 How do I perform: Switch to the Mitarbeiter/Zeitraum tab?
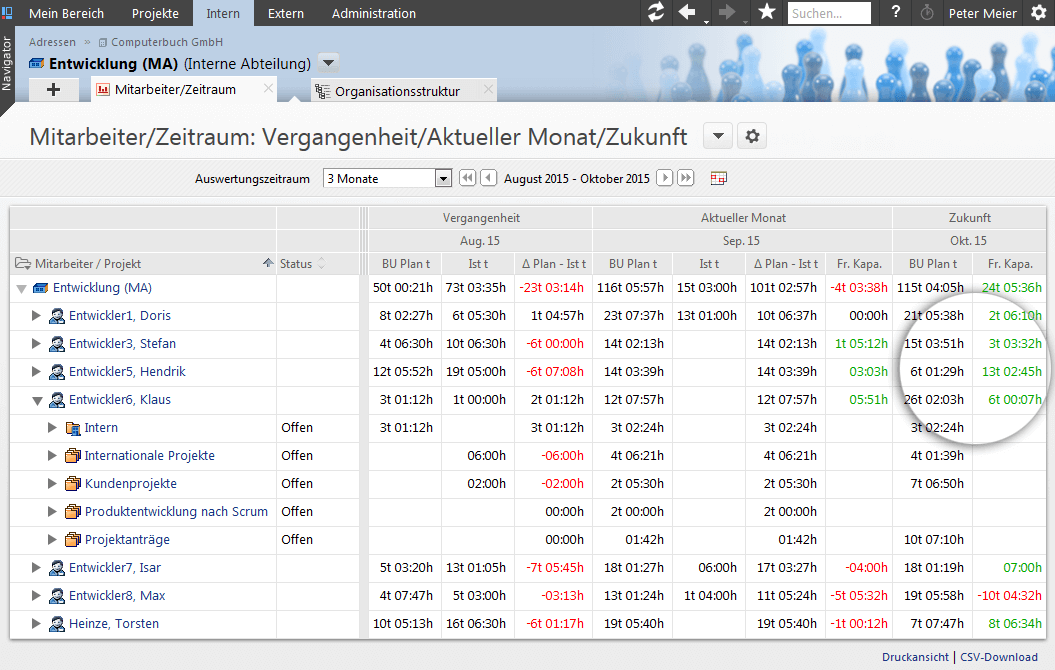click(x=175, y=89)
